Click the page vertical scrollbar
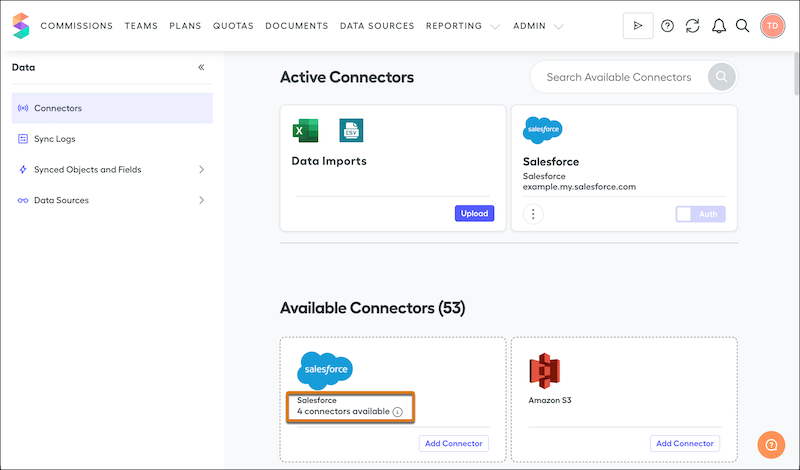This screenshot has height=470, width=800. point(796,74)
